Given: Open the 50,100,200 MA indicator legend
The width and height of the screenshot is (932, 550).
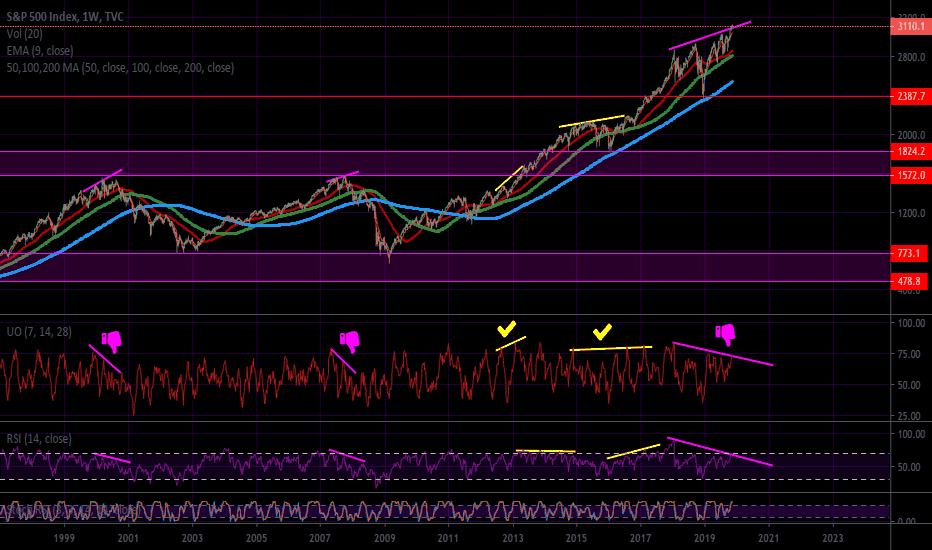Looking at the screenshot, I should coord(120,68).
